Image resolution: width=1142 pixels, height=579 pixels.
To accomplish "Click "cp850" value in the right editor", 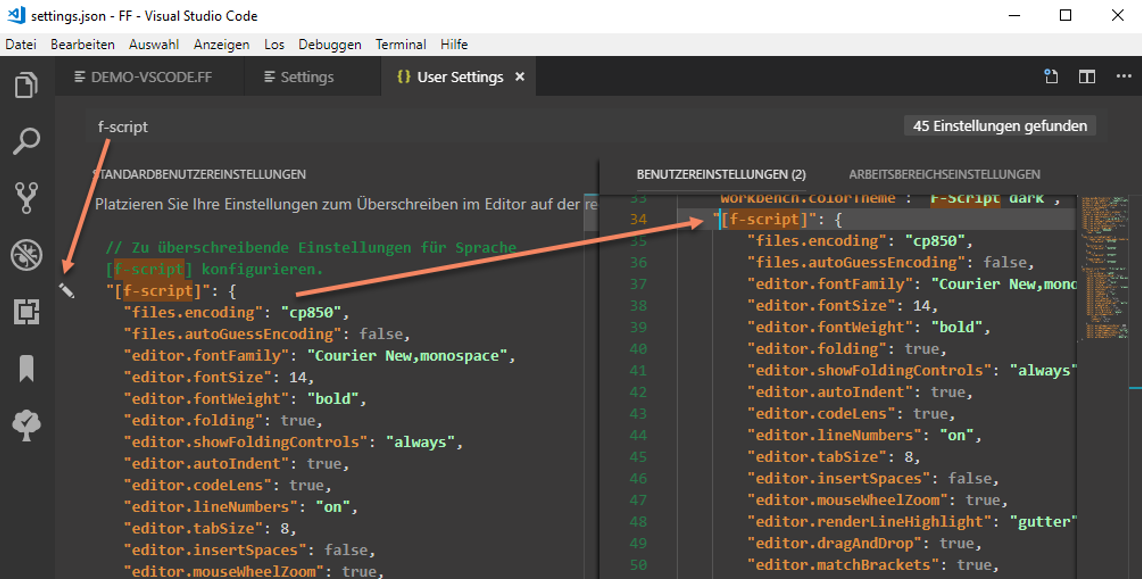I will point(935,241).
